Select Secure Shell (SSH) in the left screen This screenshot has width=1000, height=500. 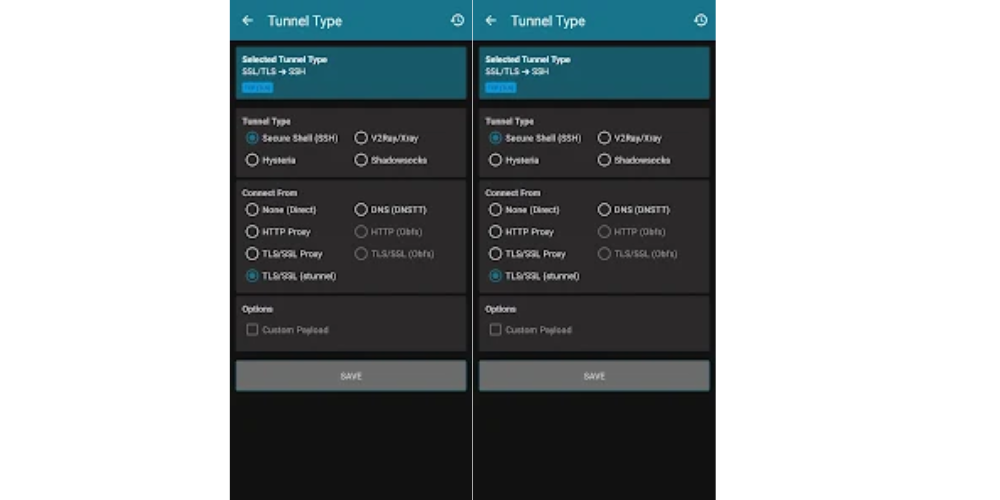[x=252, y=138]
